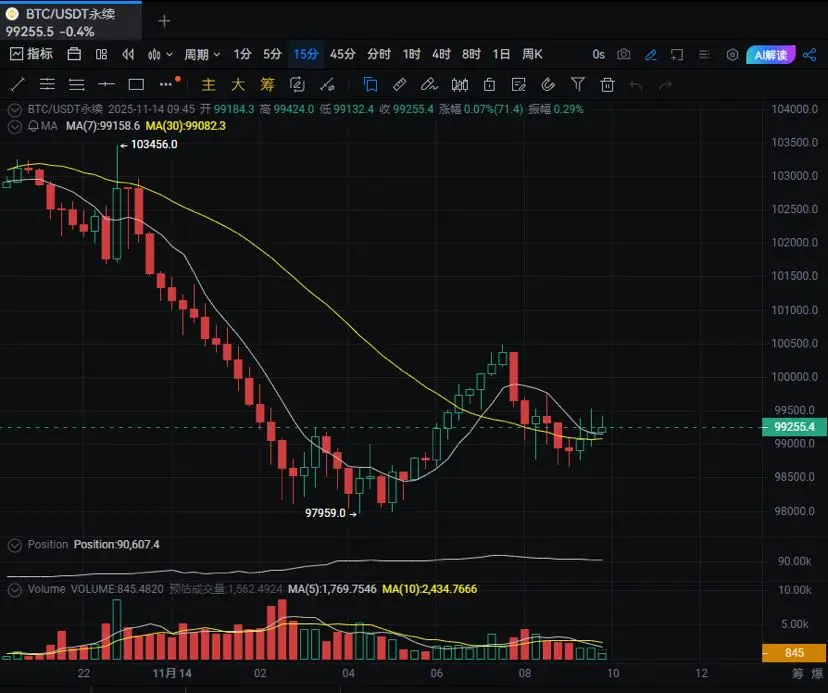The height and width of the screenshot is (693, 828).
Task: Select the 15分 timeframe tab
Action: point(306,54)
